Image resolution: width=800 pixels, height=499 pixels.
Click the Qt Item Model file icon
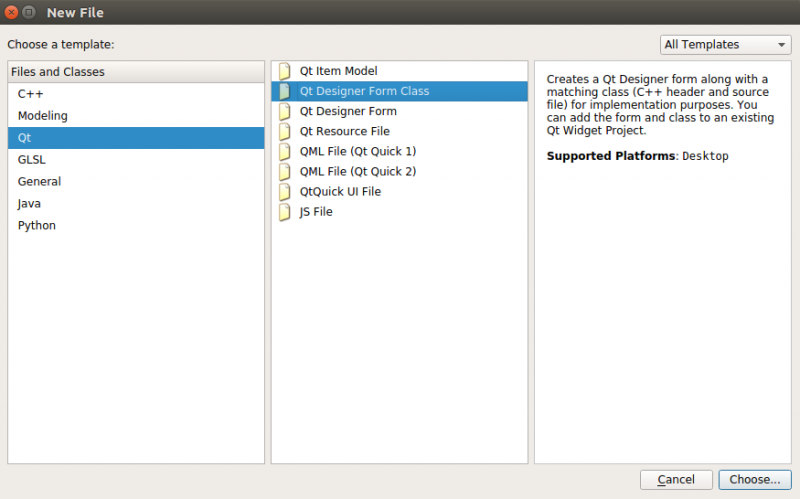coord(285,71)
